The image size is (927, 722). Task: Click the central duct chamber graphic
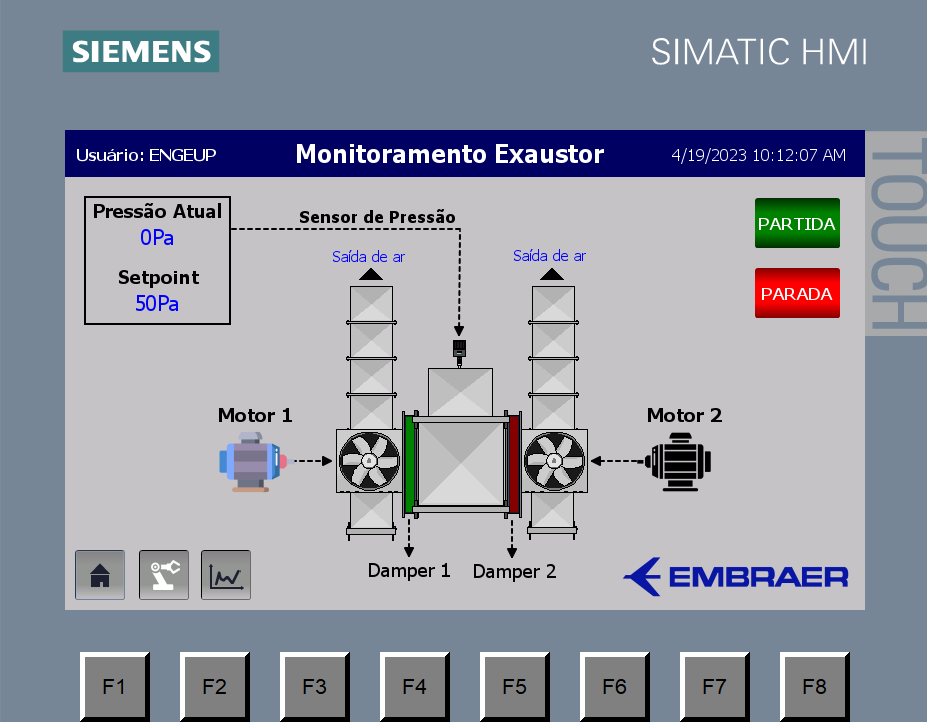461,463
